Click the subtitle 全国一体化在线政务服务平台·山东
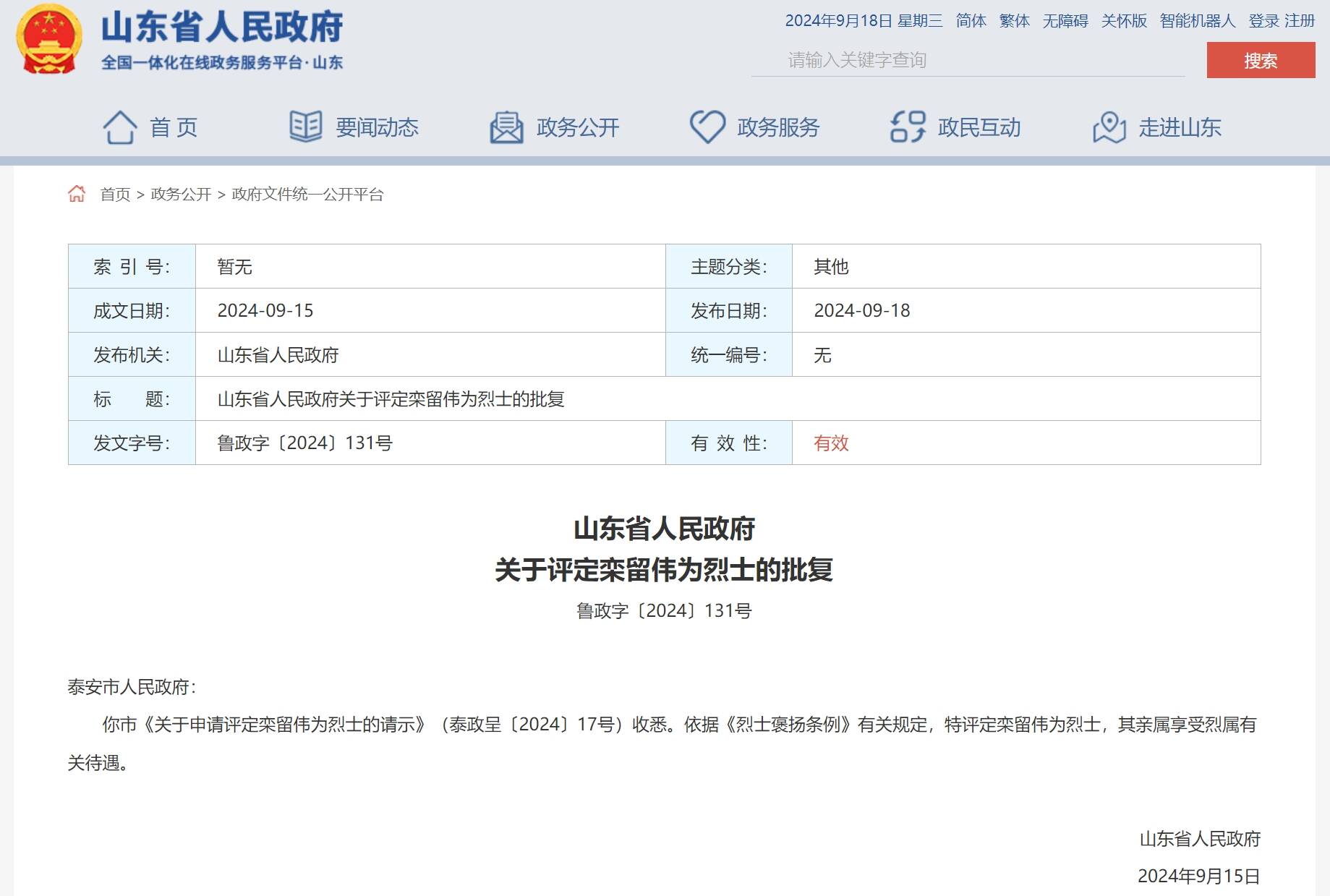 point(222,63)
